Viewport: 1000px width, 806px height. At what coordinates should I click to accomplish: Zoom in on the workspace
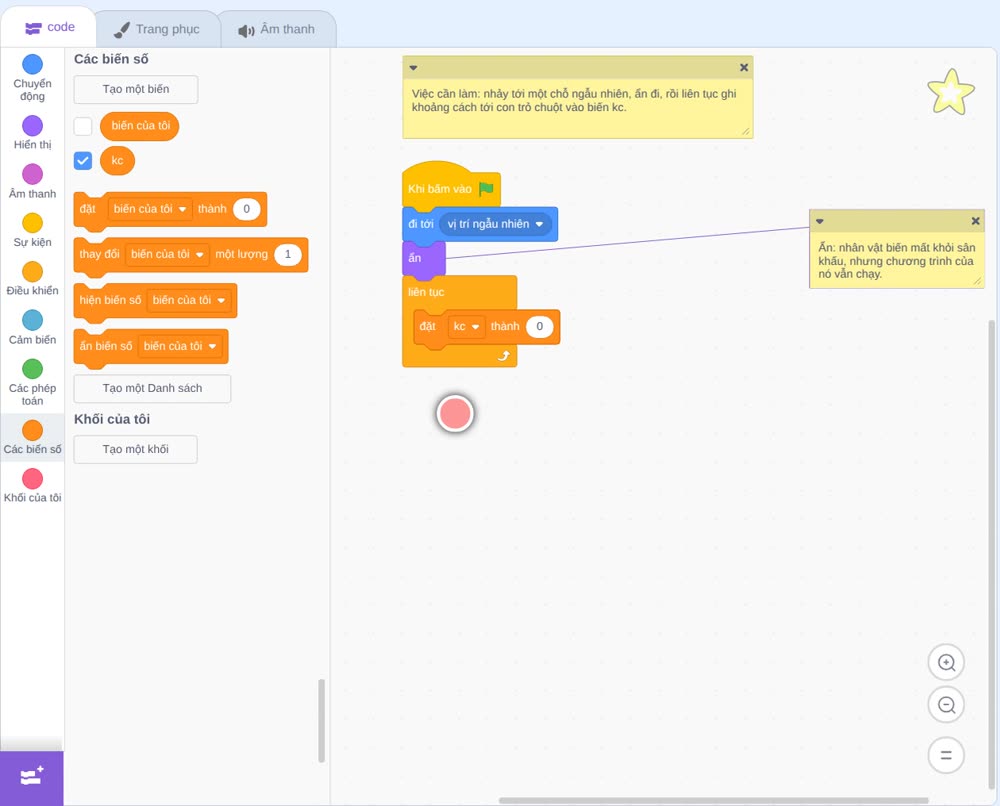coord(946,663)
